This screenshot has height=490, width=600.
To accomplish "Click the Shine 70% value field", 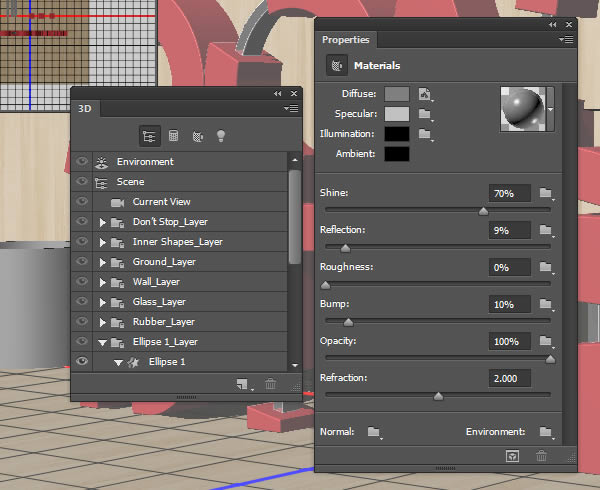I will [510, 194].
